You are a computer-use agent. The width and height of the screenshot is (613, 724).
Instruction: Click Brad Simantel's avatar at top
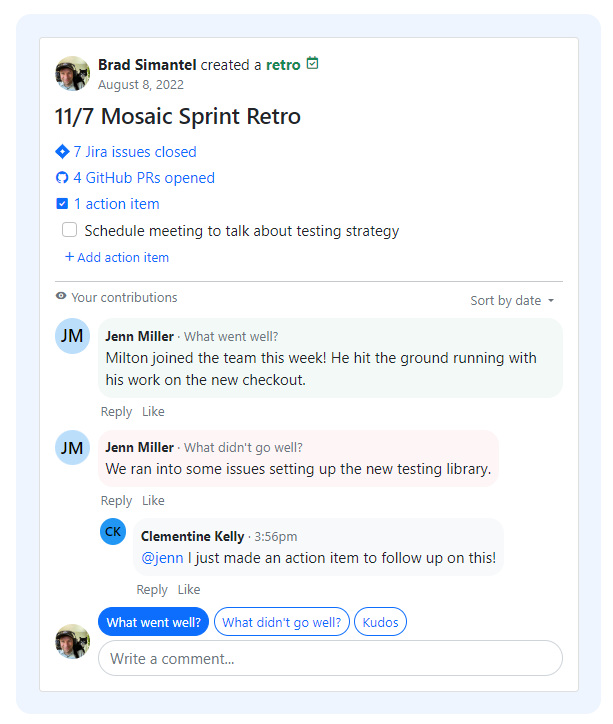point(73,73)
